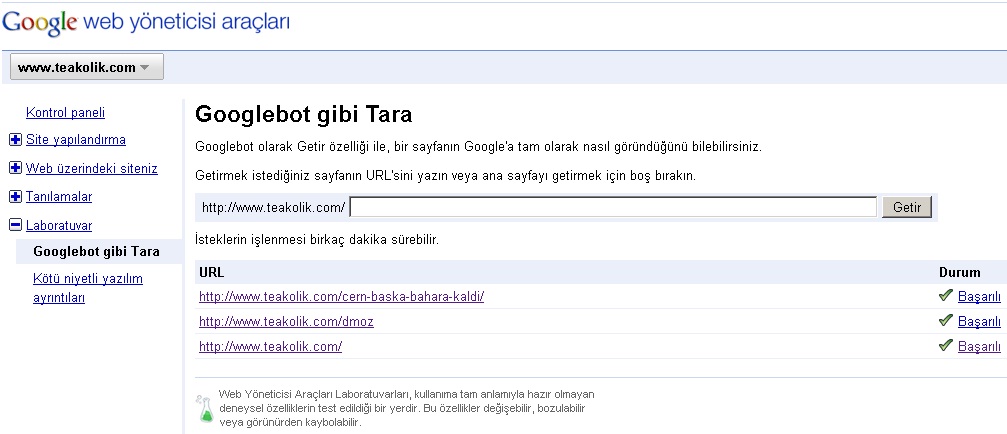1007x434 pixels.
Task: Expand the Web üzerindeki siteniz section
Action: [16, 168]
